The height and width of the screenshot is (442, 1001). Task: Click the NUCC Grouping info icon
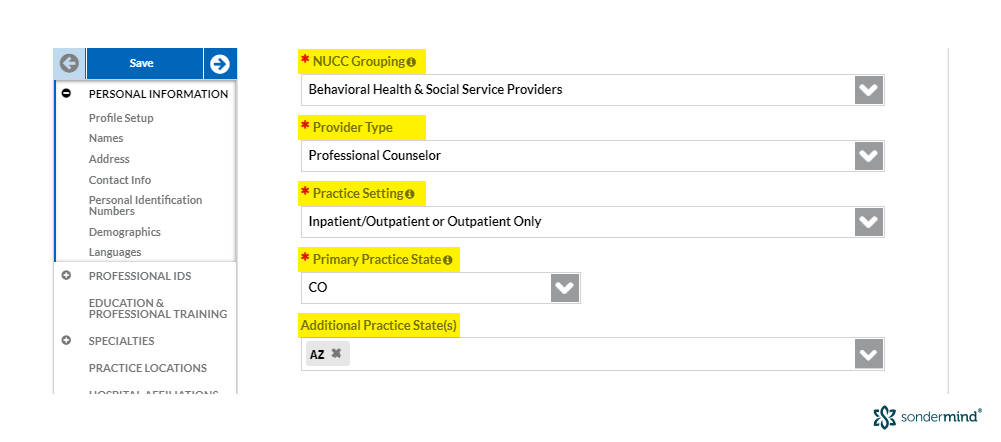pyautogui.click(x=411, y=62)
